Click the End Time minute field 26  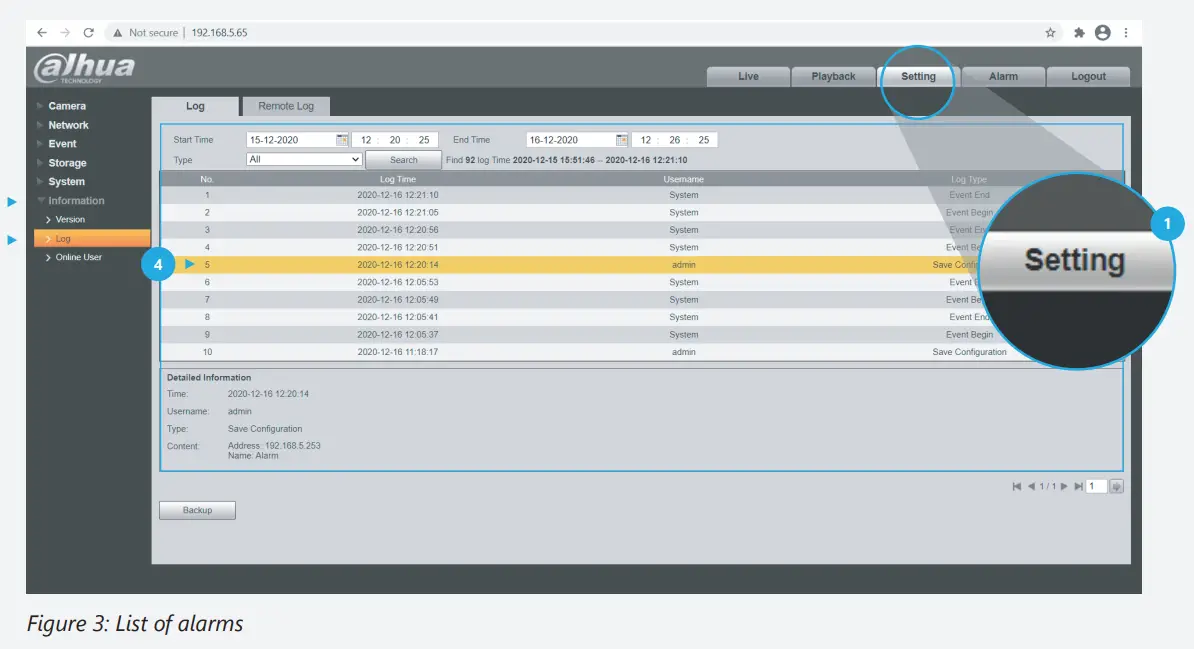tap(675, 140)
